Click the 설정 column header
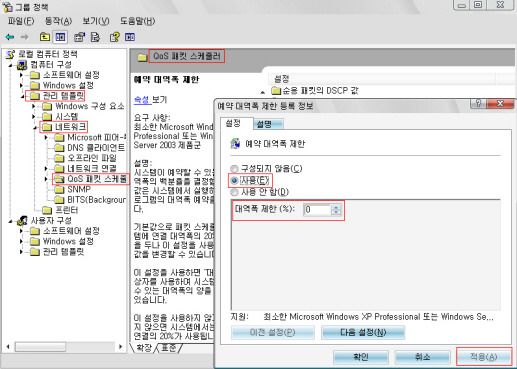 (382, 79)
